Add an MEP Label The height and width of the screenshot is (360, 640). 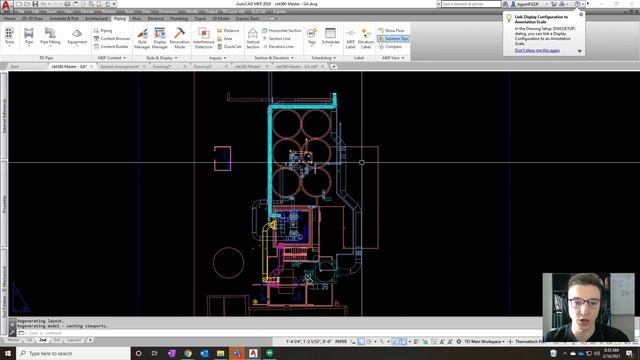click(x=351, y=38)
